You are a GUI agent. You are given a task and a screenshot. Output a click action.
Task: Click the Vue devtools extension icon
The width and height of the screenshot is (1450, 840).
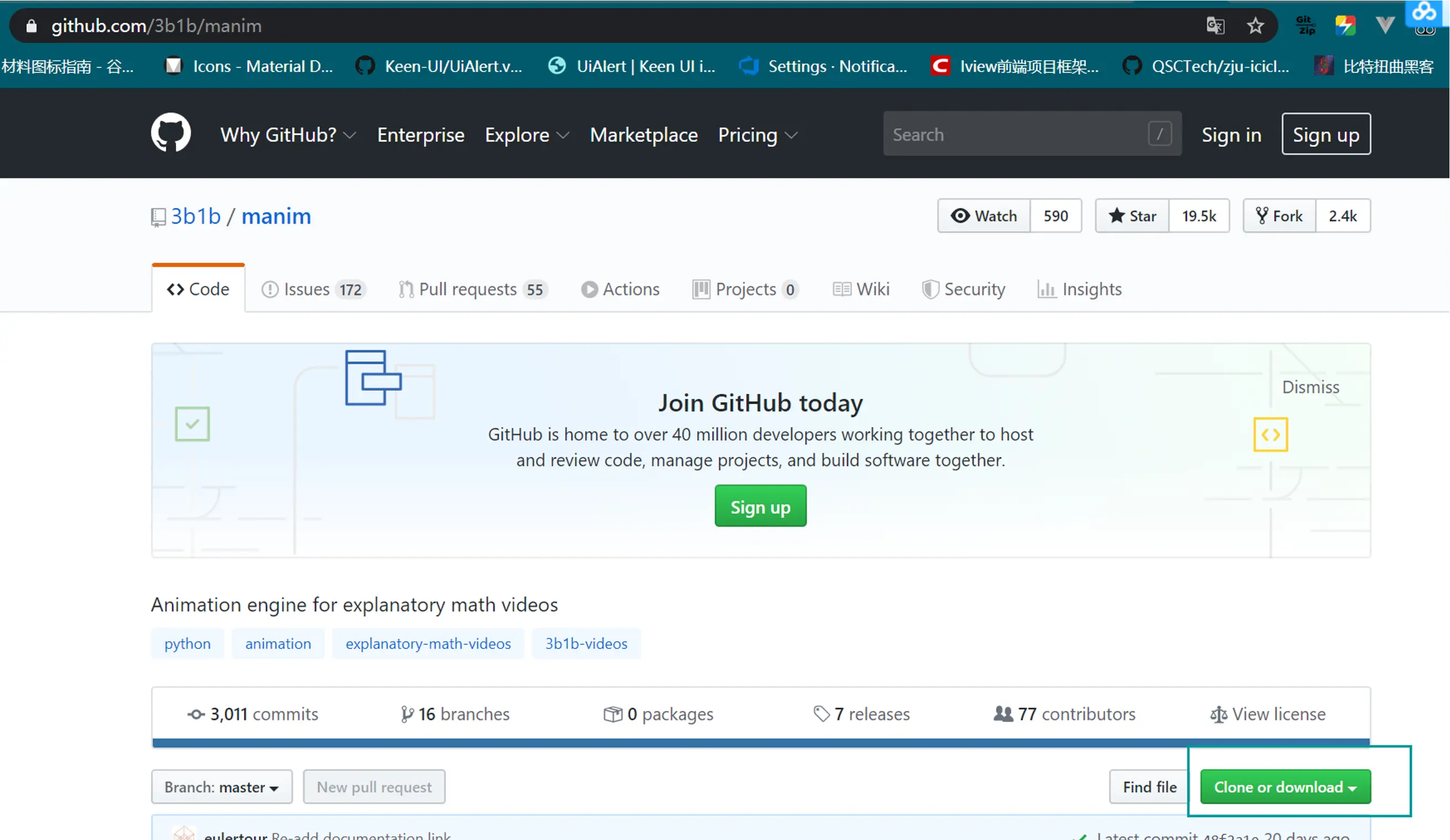tap(1385, 25)
